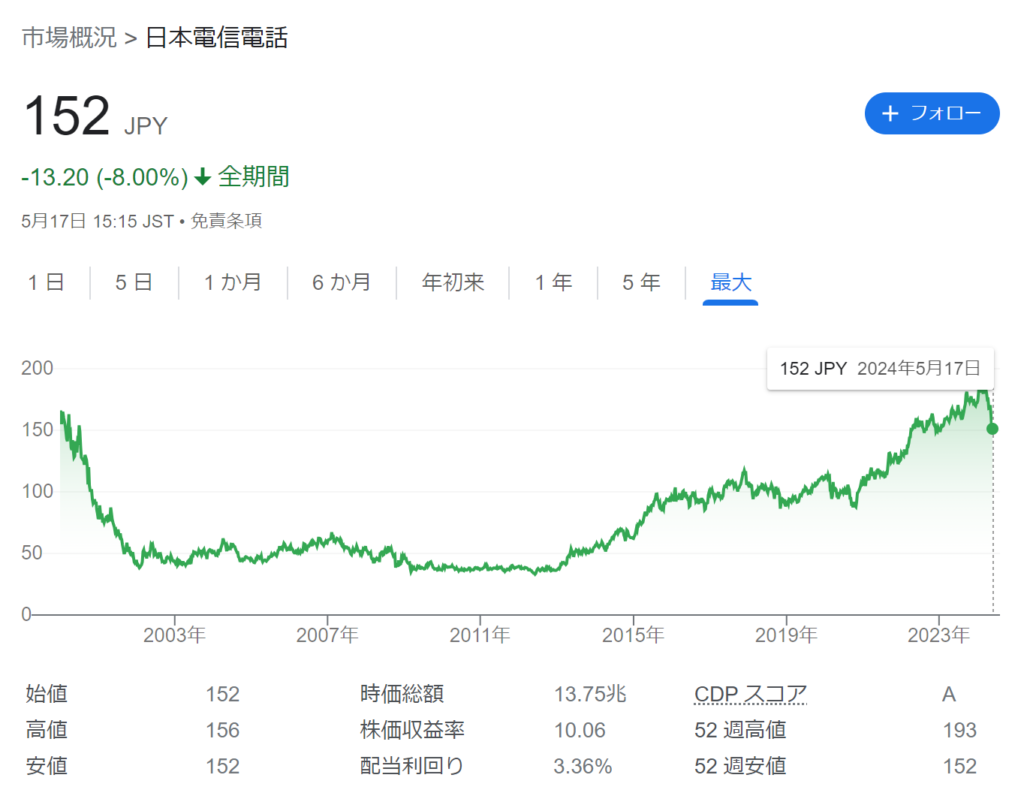
Task: Click the 株価収益率 value 10.06
Action: (580, 729)
